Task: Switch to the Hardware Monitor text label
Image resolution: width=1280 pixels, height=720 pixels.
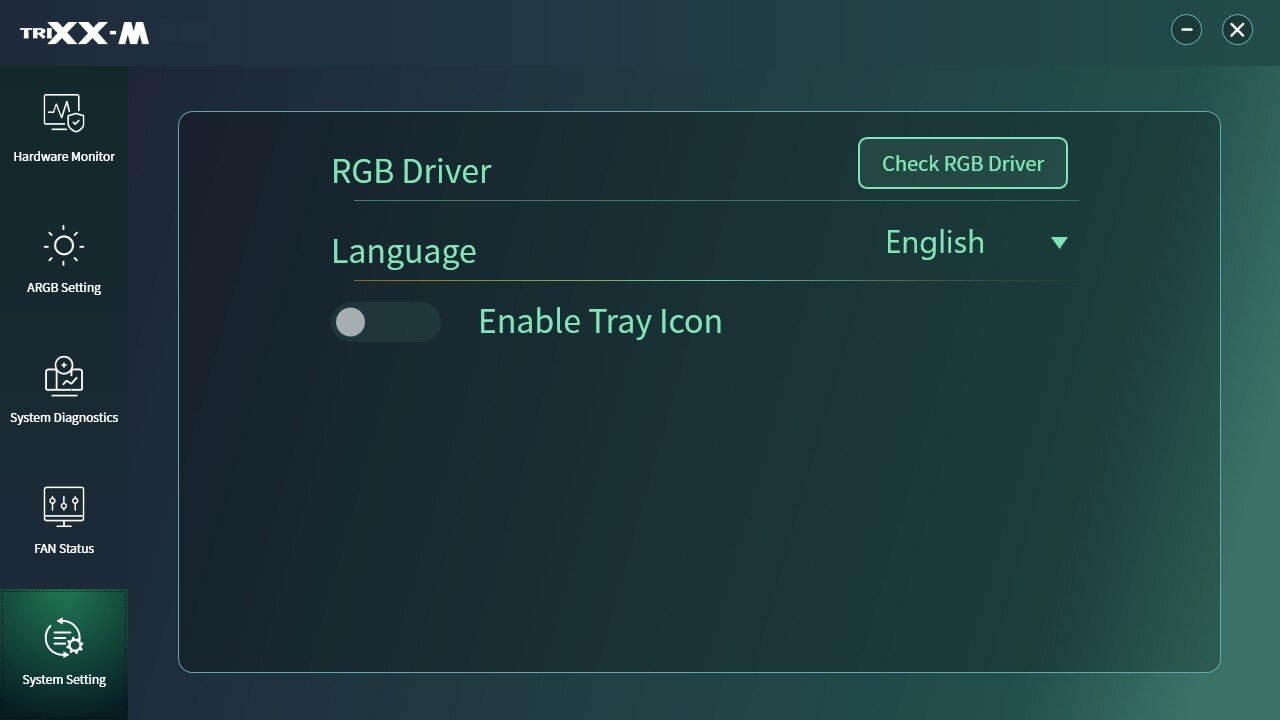Action: click(64, 157)
